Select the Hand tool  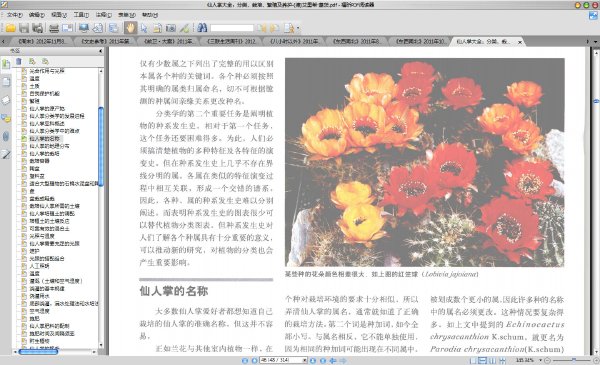tap(130, 28)
